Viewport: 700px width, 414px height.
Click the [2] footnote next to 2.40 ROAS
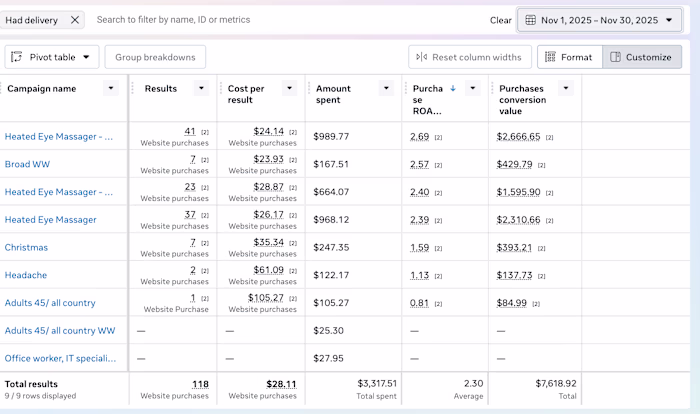tap(438, 193)
